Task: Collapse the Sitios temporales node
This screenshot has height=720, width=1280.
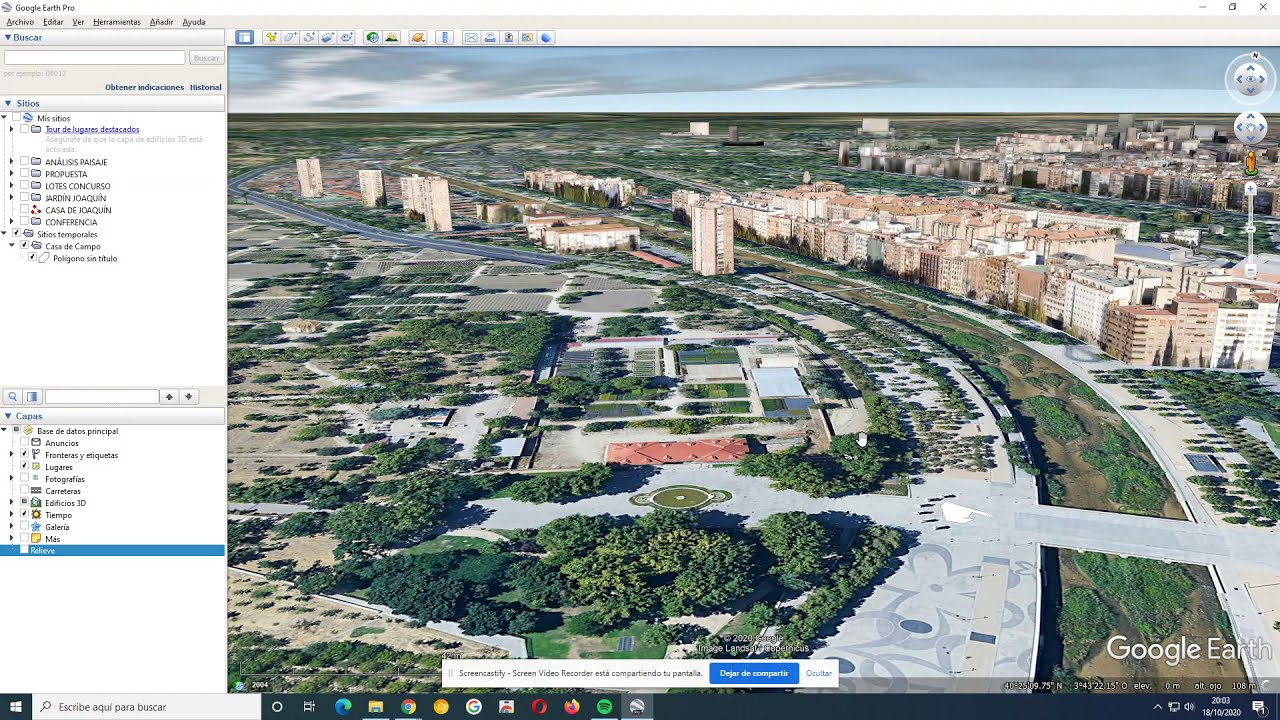Action: (x=5, y=234)
